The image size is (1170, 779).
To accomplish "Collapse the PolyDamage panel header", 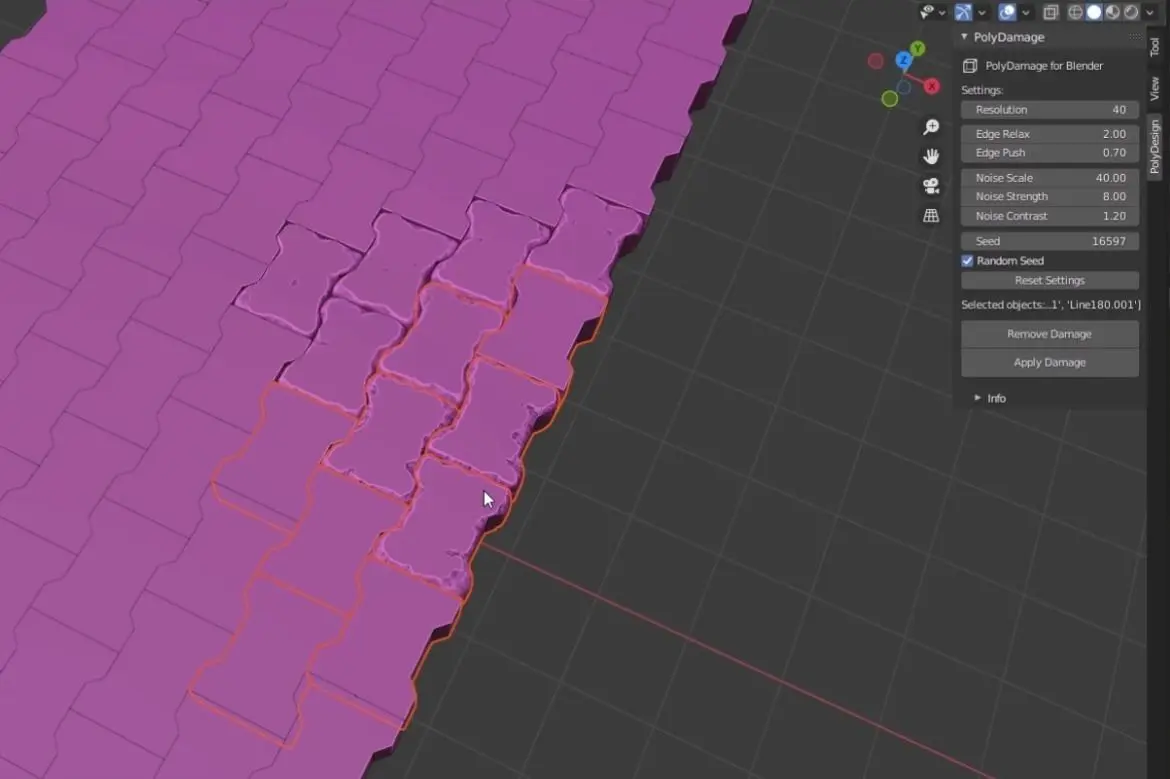I will pos(964,37).
